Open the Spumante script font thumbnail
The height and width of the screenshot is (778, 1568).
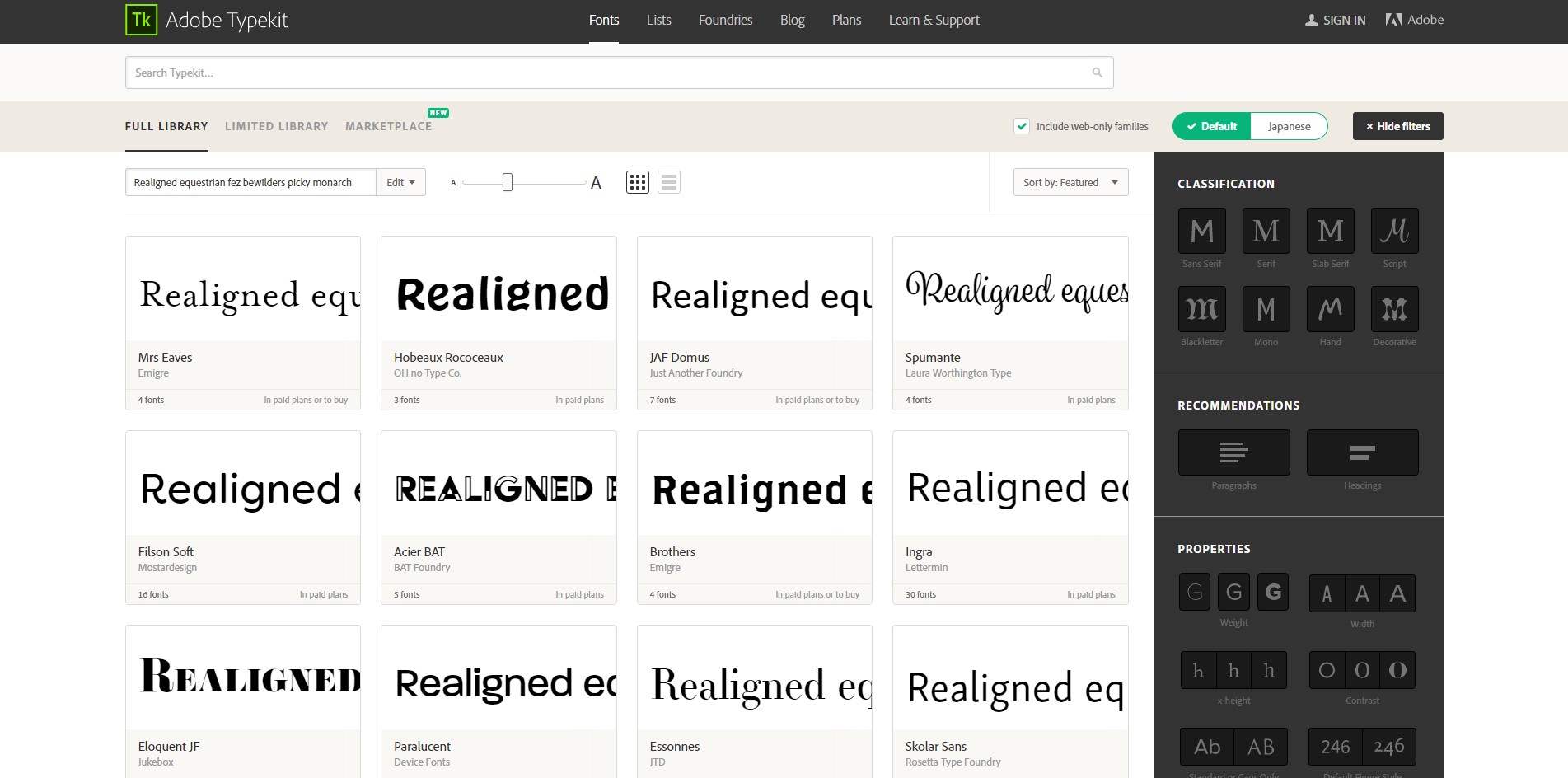tap(1010, 288)
